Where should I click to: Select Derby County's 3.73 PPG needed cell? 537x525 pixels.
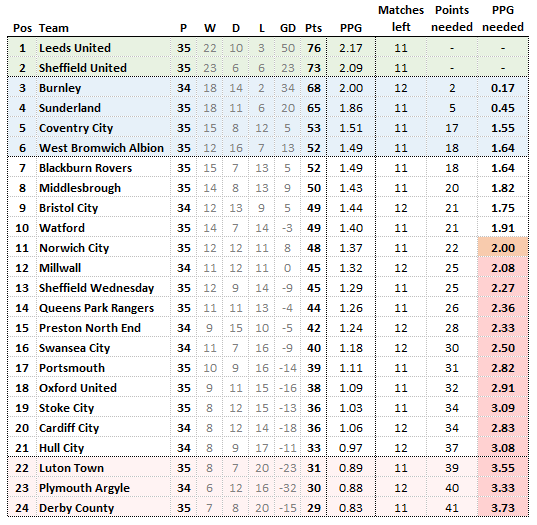point(503,508)
